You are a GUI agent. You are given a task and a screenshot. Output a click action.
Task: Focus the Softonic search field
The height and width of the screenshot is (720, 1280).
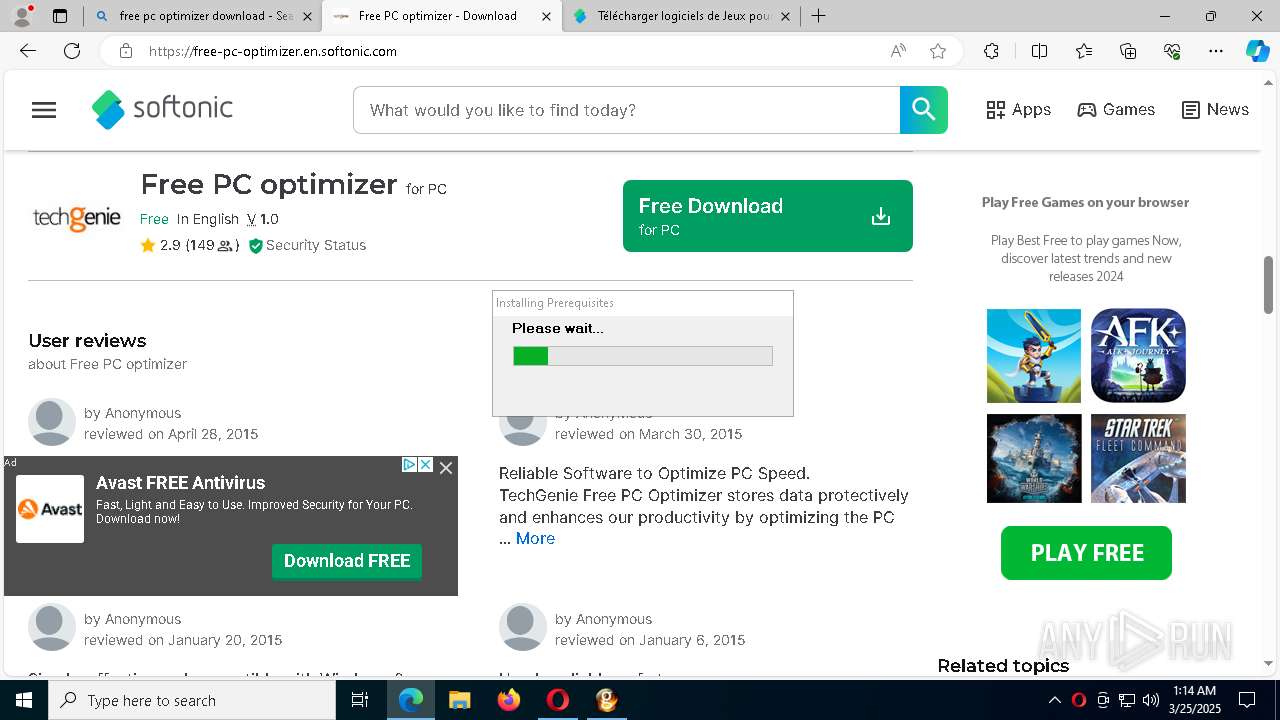[x=626, y=110]
